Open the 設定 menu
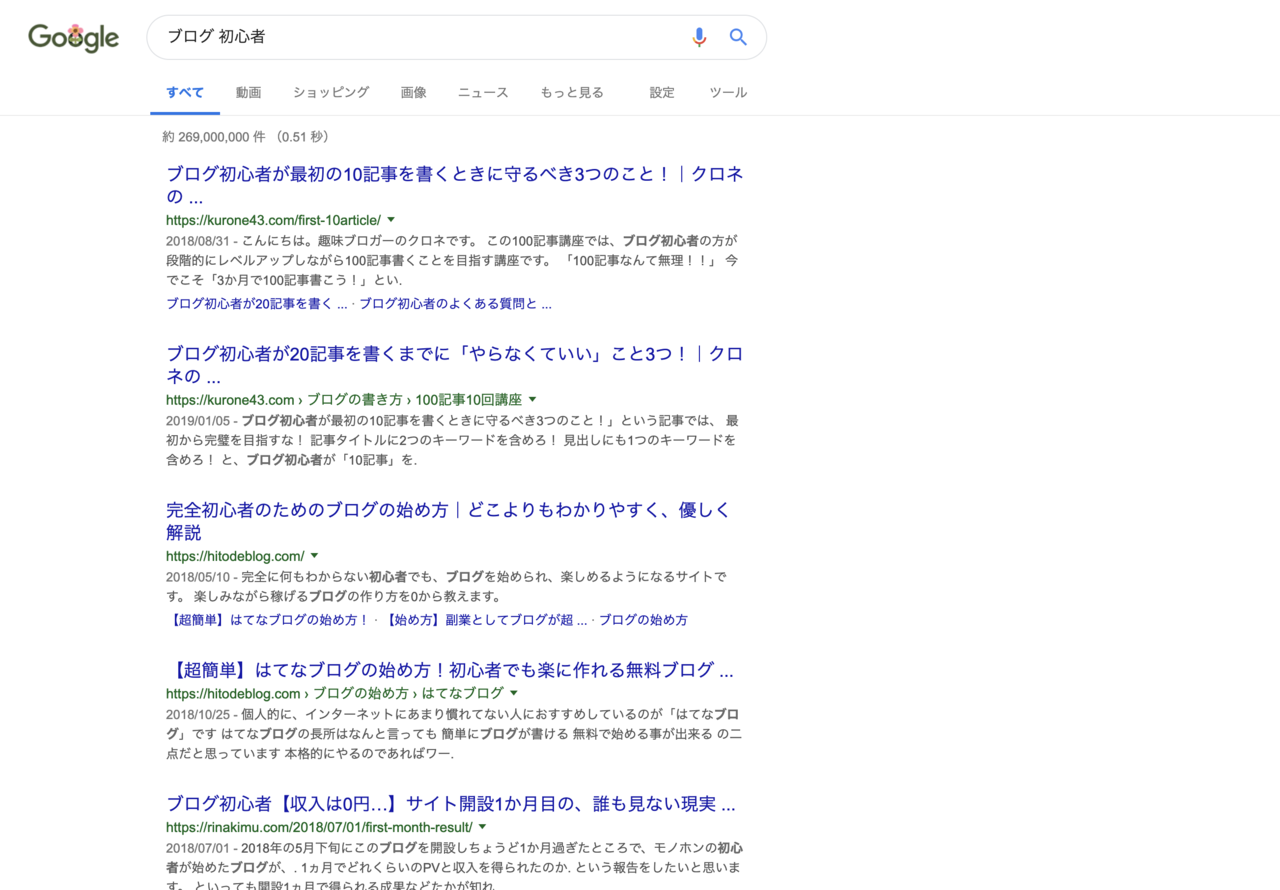This screenshot has width=1280, height=890. click(x=662, y=92)
